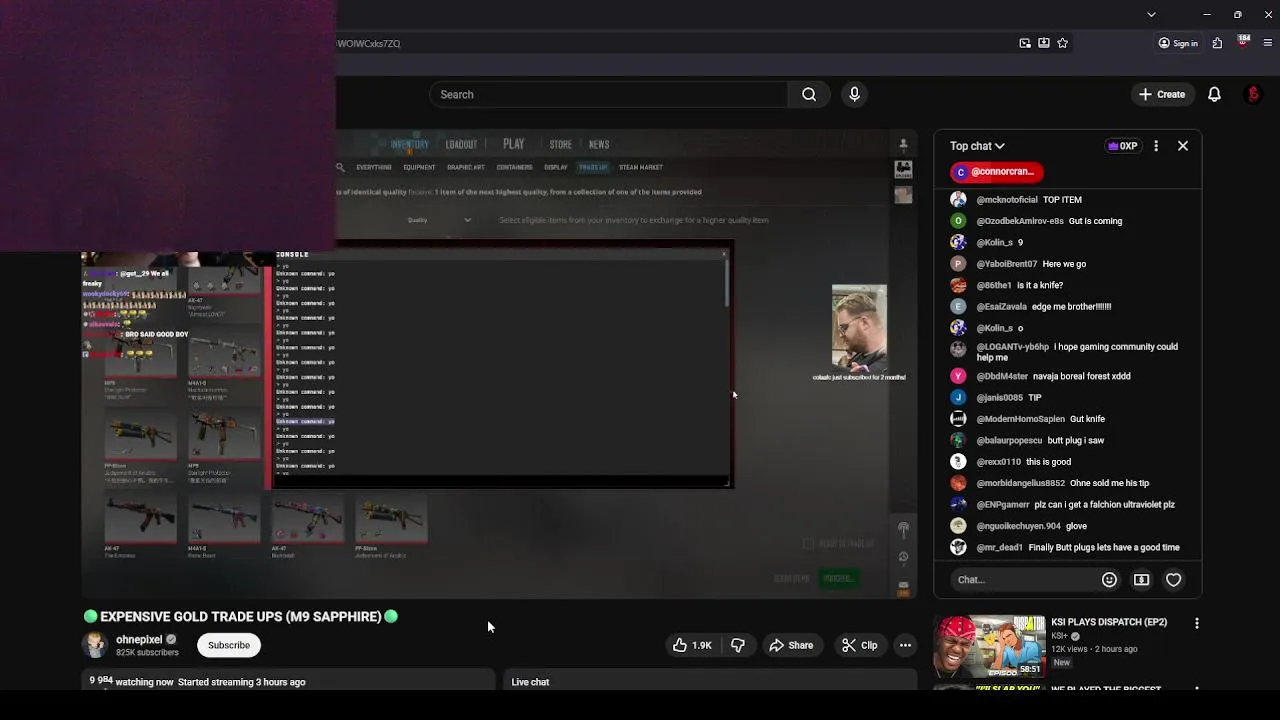1280x720 pixels.
Task: Select the in-game TRADE UP sub-tab
Action: pos(593,167)
